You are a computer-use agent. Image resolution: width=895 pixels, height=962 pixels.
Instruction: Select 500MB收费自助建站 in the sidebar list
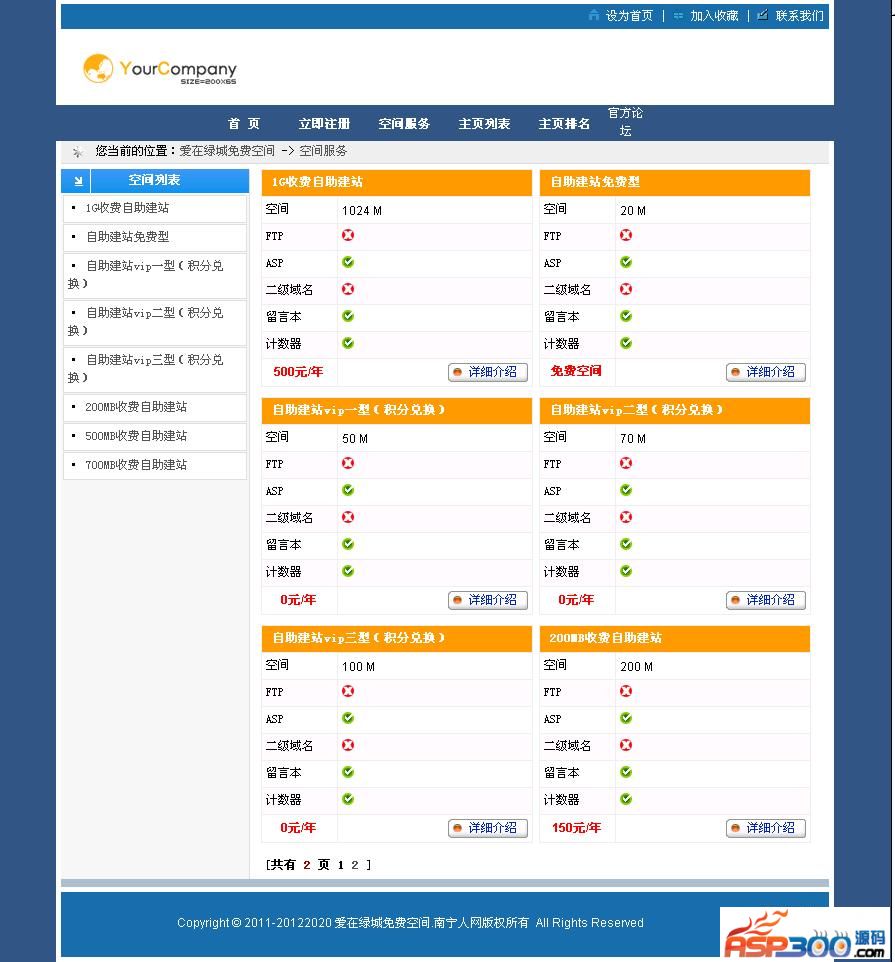pyautogui.click(x=136, y=436)
